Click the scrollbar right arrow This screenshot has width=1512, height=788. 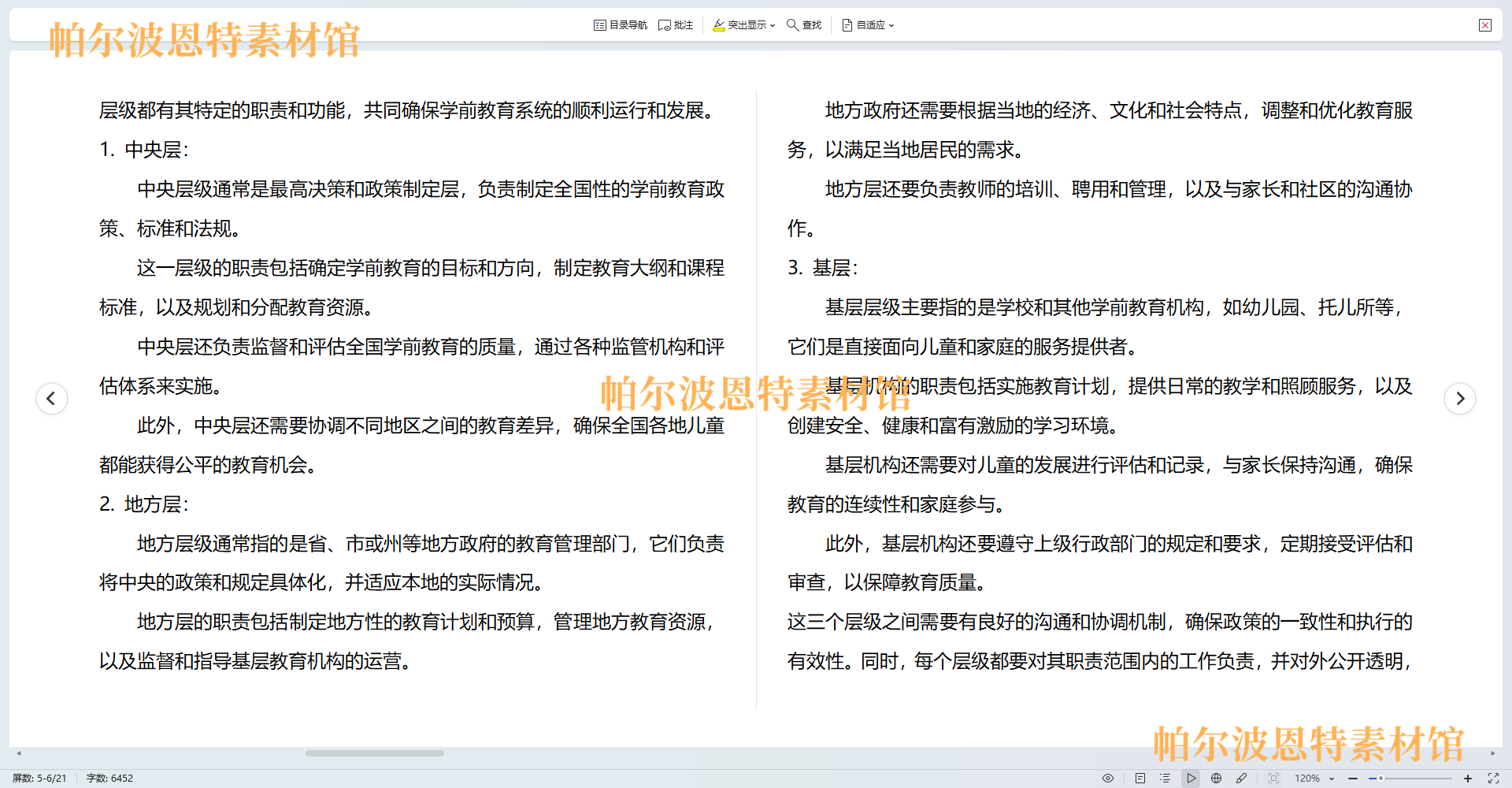point(1493,753)
